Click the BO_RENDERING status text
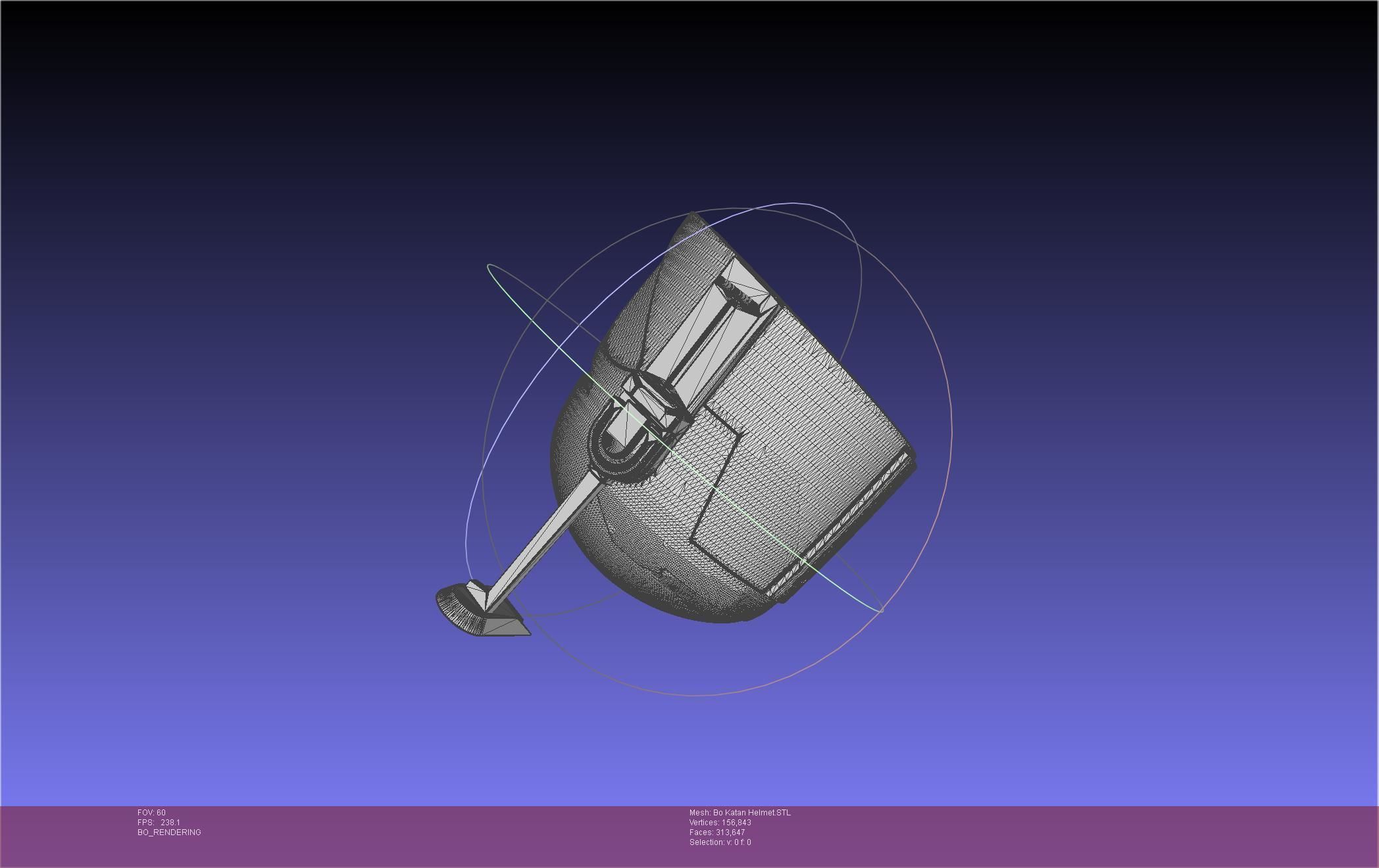 pyautogui.click(x=169, y=832)
